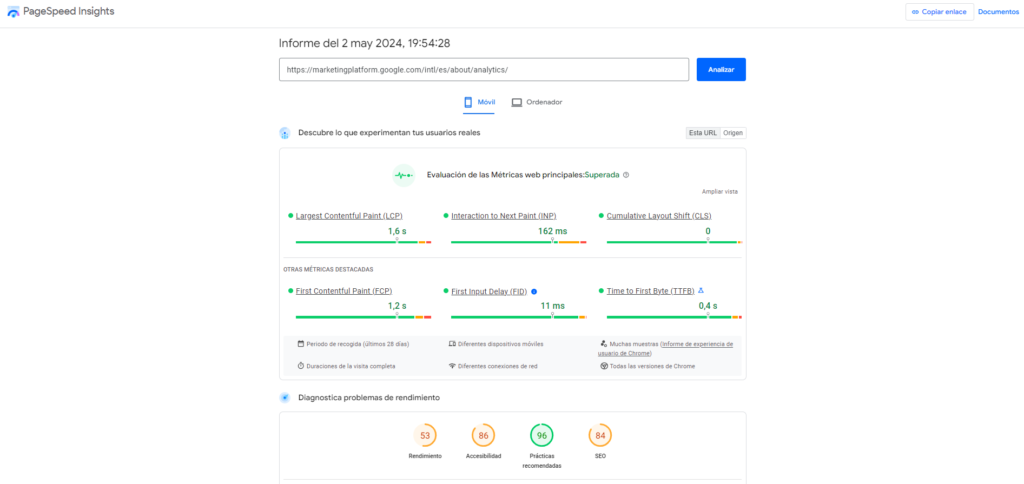Click the Accesibilidad score gauge 86

[x=483, y=436]
